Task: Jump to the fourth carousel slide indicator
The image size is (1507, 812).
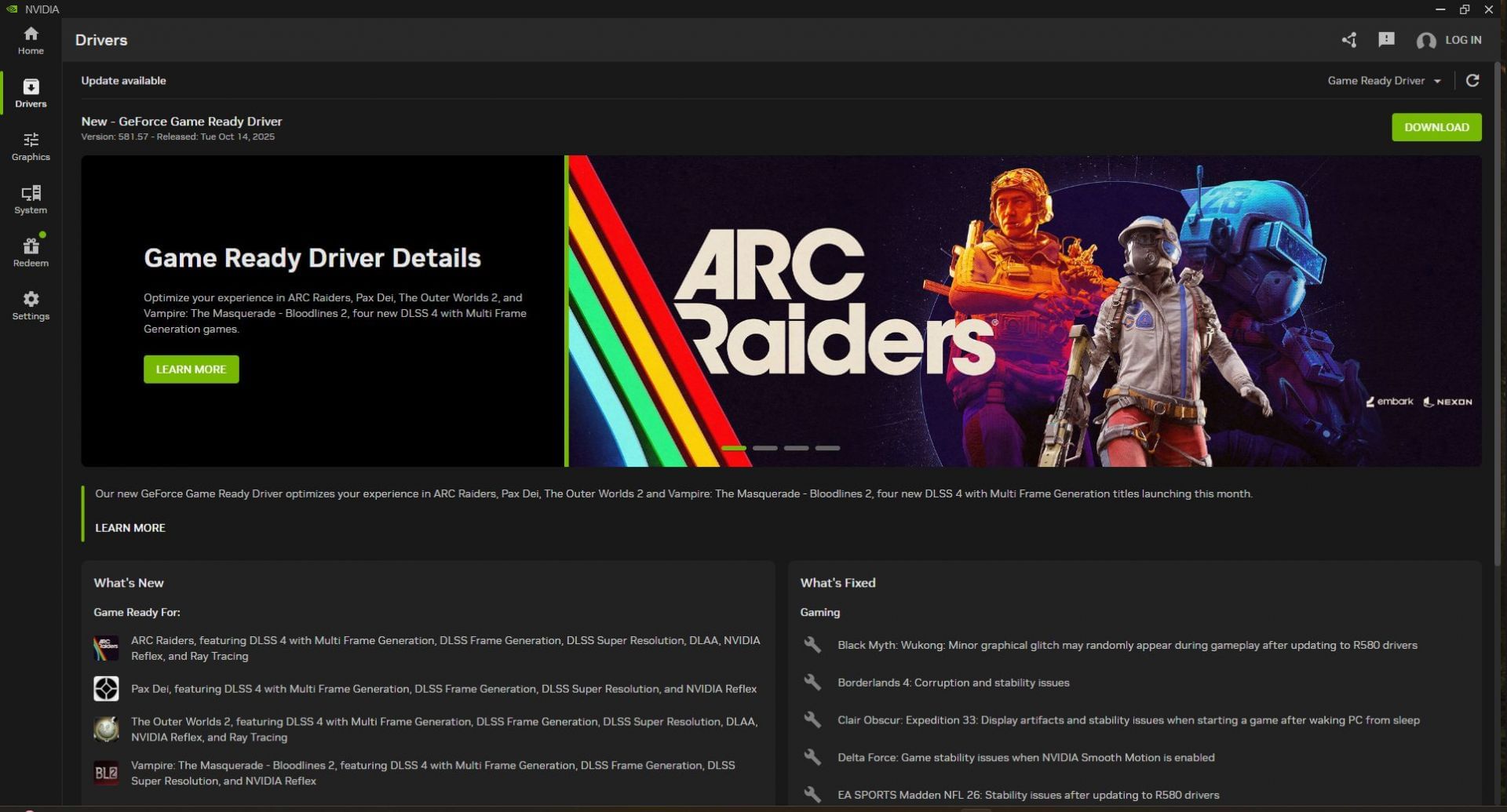Action: coord(827,448)
